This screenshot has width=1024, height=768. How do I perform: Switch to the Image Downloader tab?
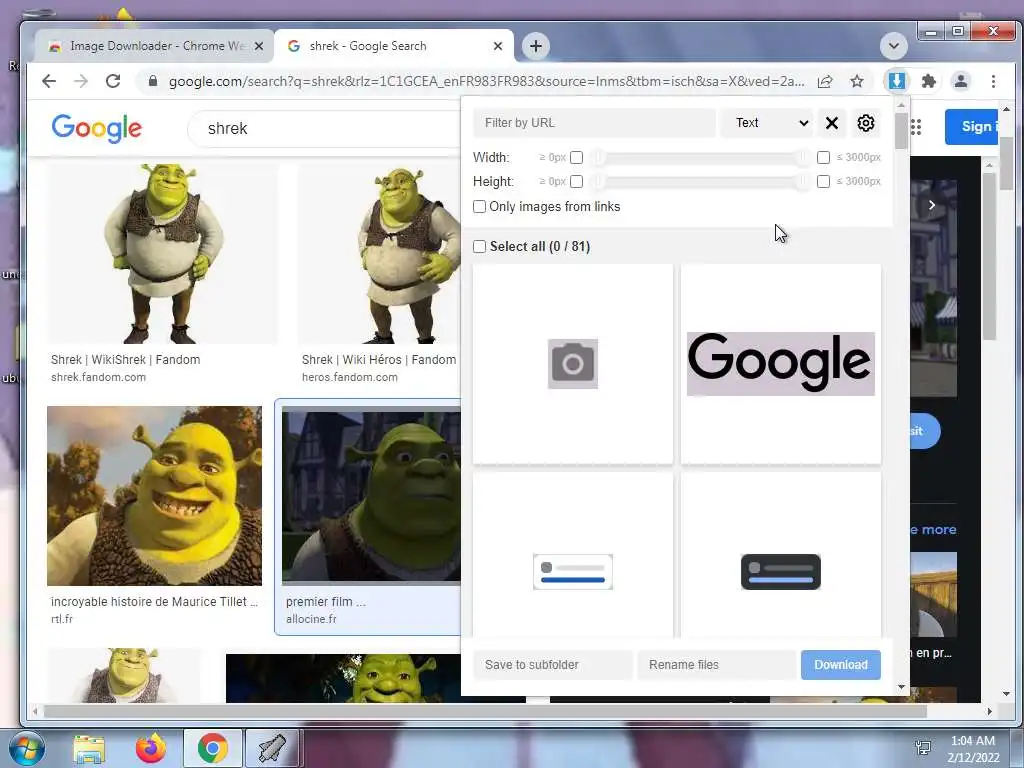coord(154,46)
